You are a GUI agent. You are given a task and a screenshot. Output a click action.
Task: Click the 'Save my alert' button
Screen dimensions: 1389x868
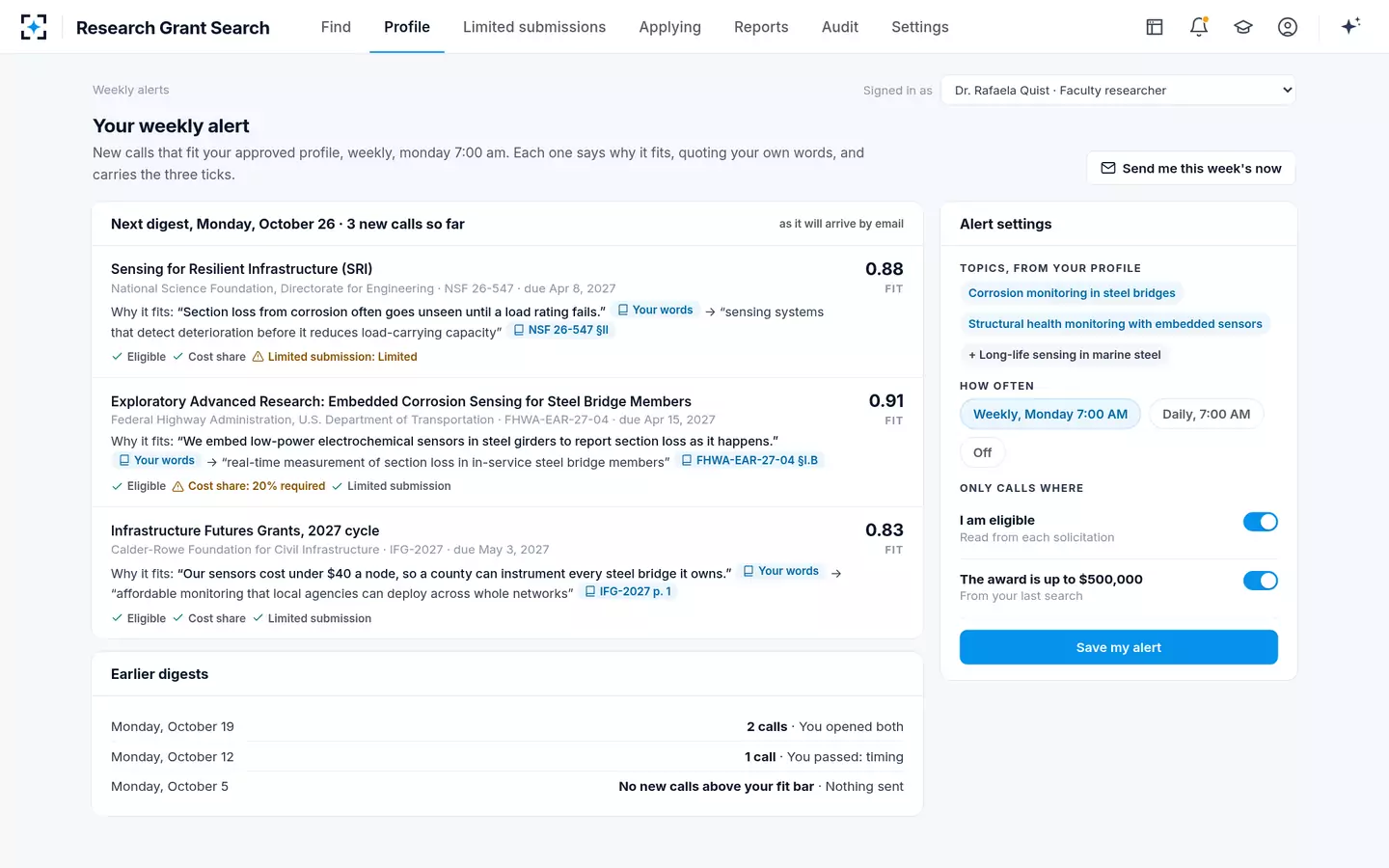[x=1119, y=647]
